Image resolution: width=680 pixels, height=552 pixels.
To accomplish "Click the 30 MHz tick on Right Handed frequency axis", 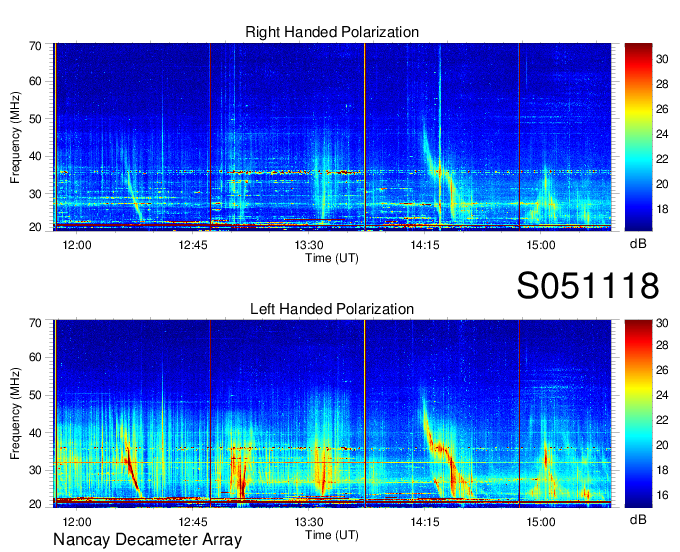I will coord(35,194).
